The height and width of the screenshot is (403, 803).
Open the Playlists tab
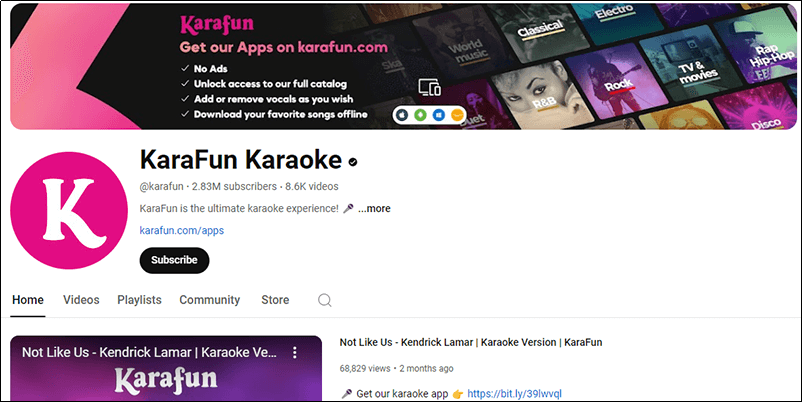(139, 300)
